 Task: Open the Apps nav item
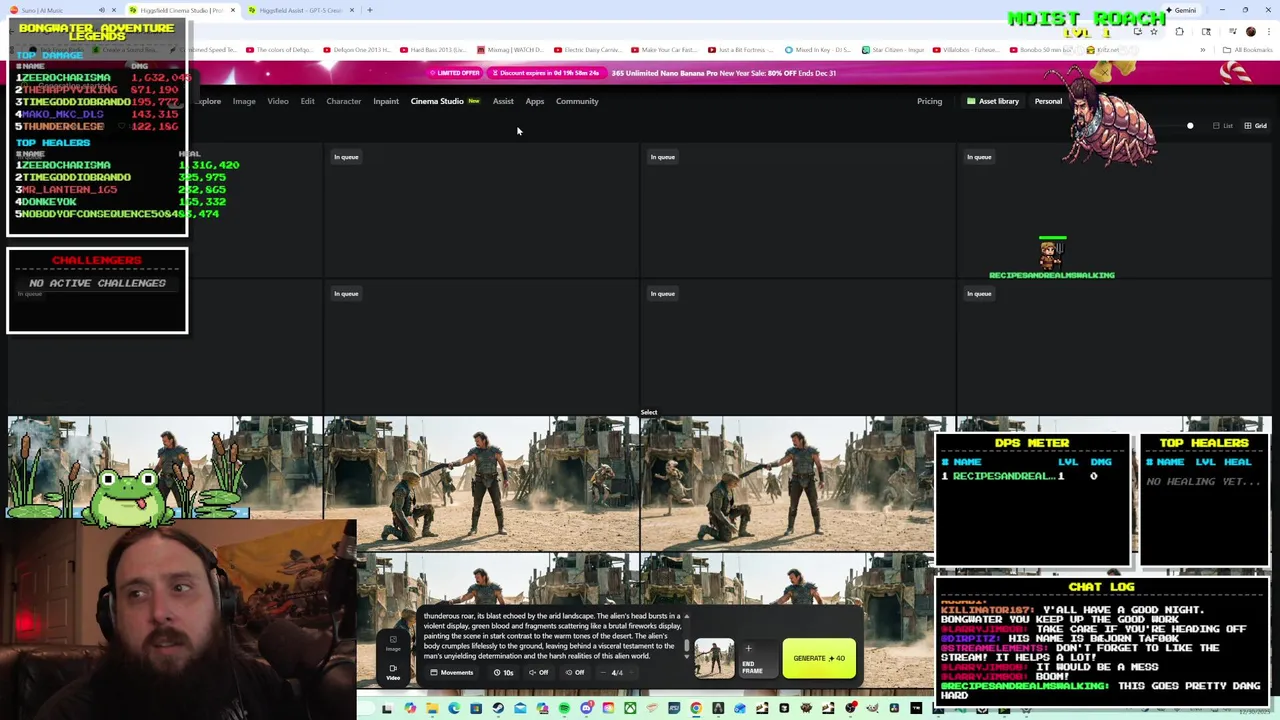point(535,101)
